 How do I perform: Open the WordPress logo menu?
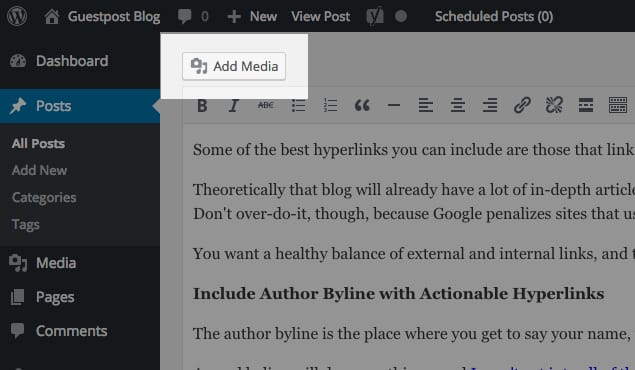(17, 16)
